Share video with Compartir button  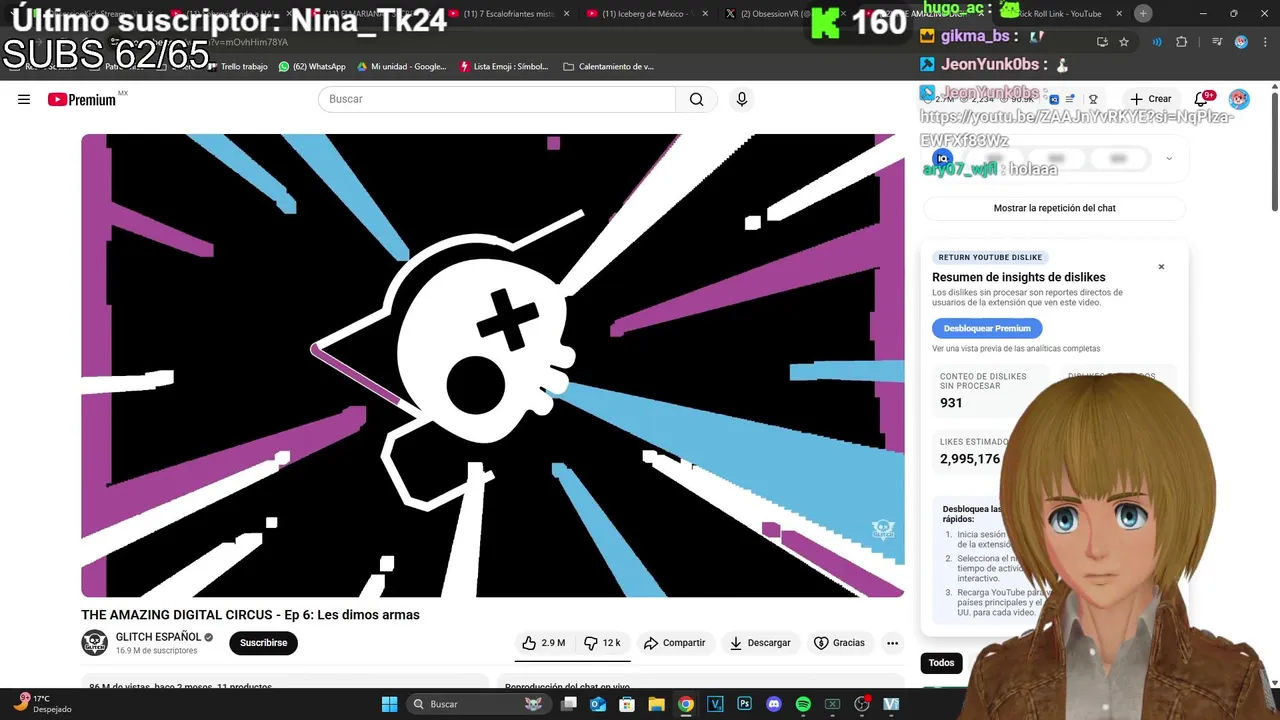pos(675,643)
